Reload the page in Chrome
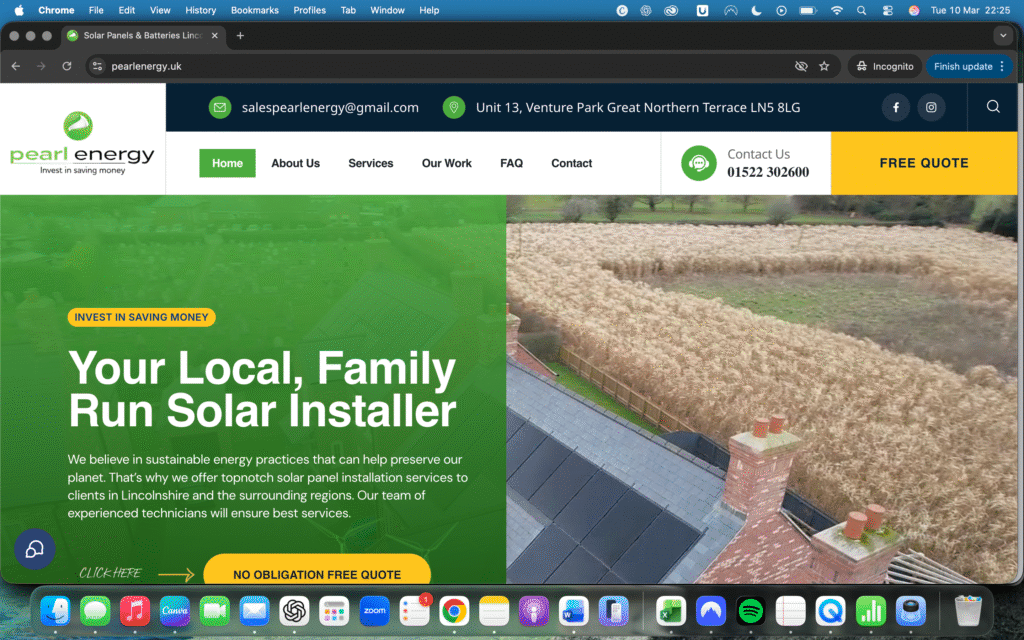This screenshot has width=1024, height=640. [x=67, y=66]
